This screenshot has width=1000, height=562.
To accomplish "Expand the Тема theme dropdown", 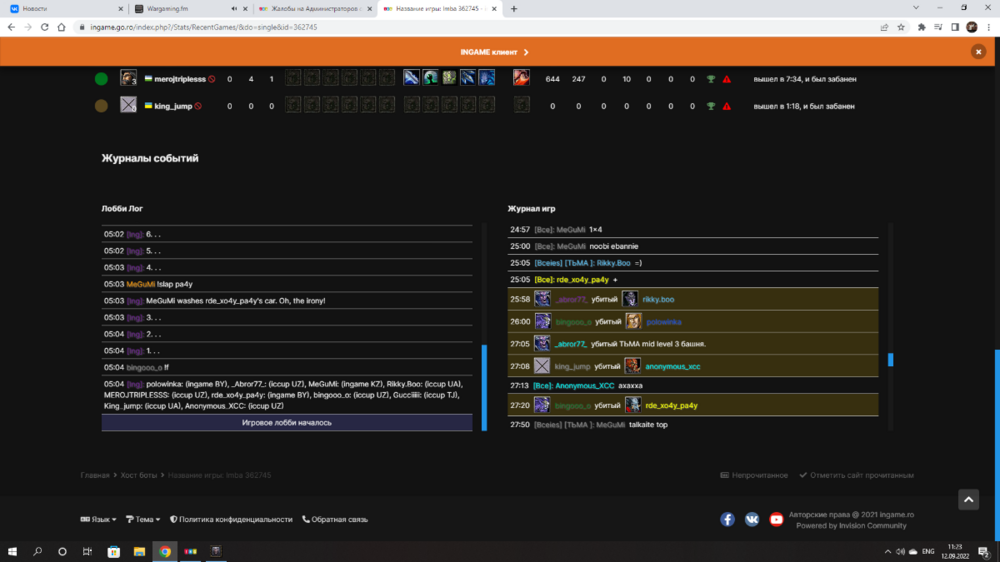I will [144, 519].
